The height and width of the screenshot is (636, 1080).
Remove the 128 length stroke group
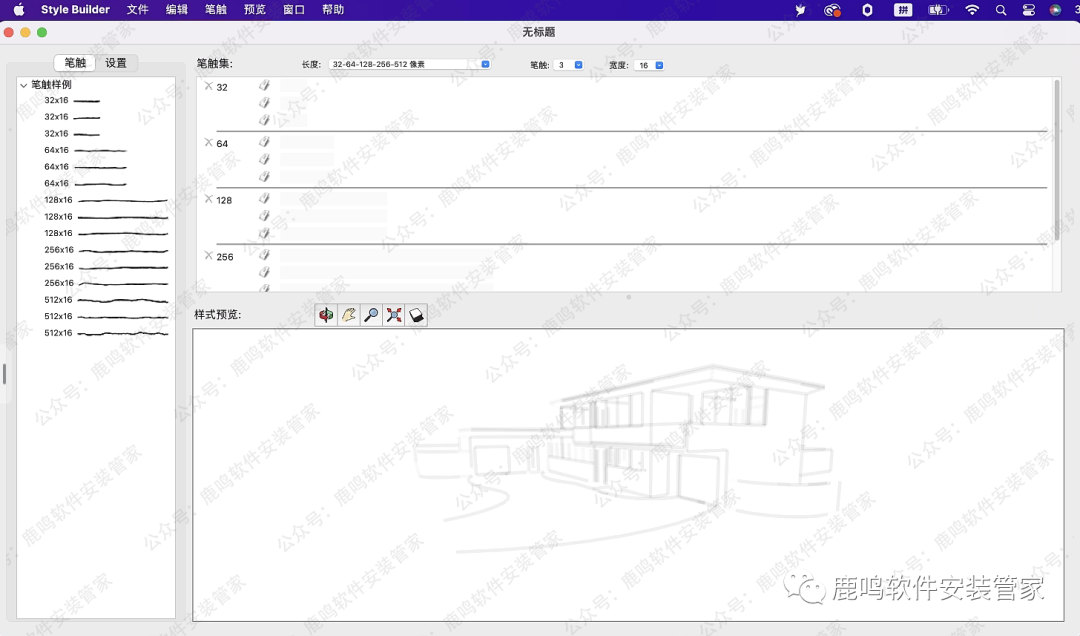pyautogui.click(x=208, y=199)
